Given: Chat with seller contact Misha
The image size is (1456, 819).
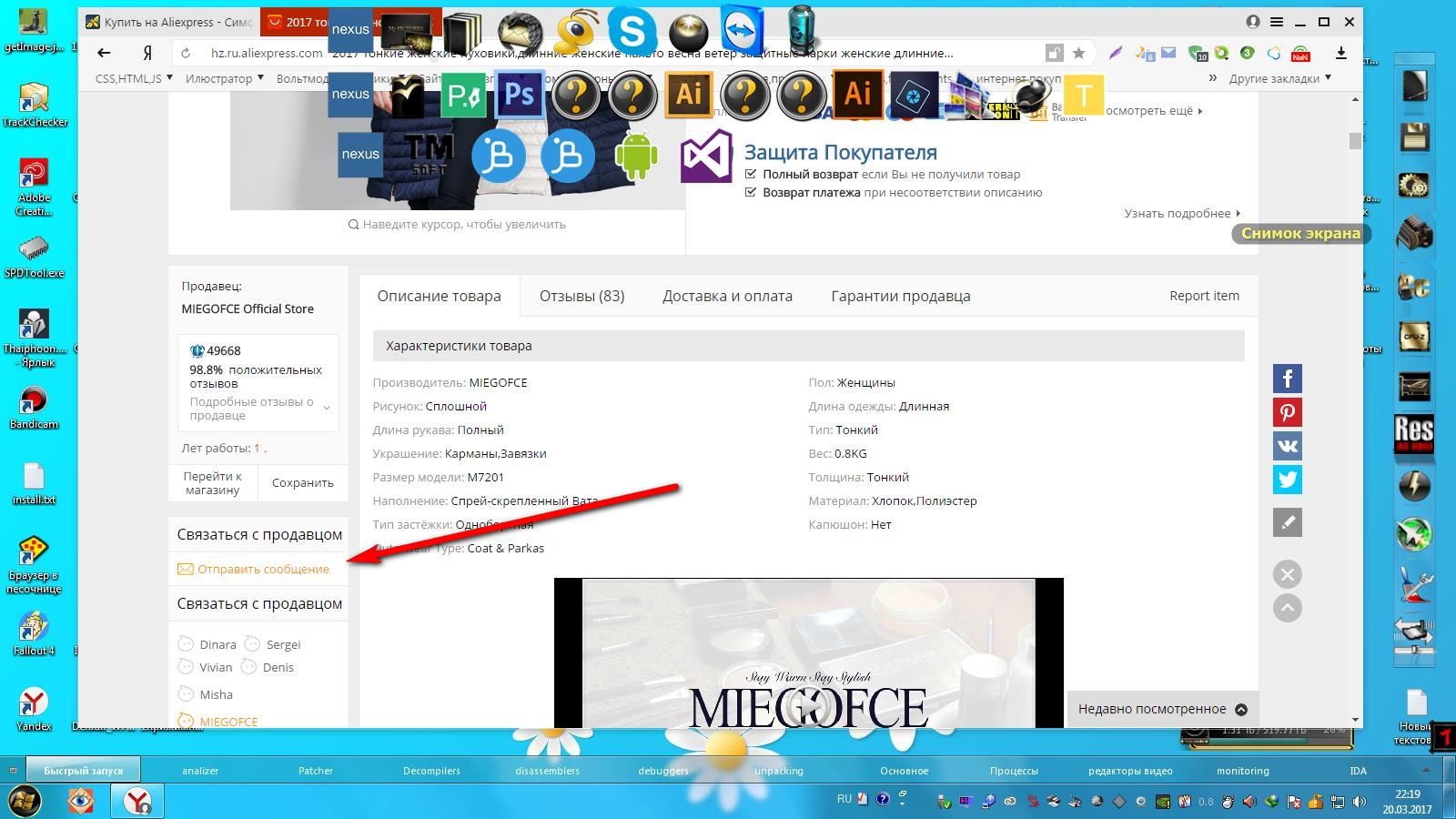Looking at the screenshot, I should [206, 694].
